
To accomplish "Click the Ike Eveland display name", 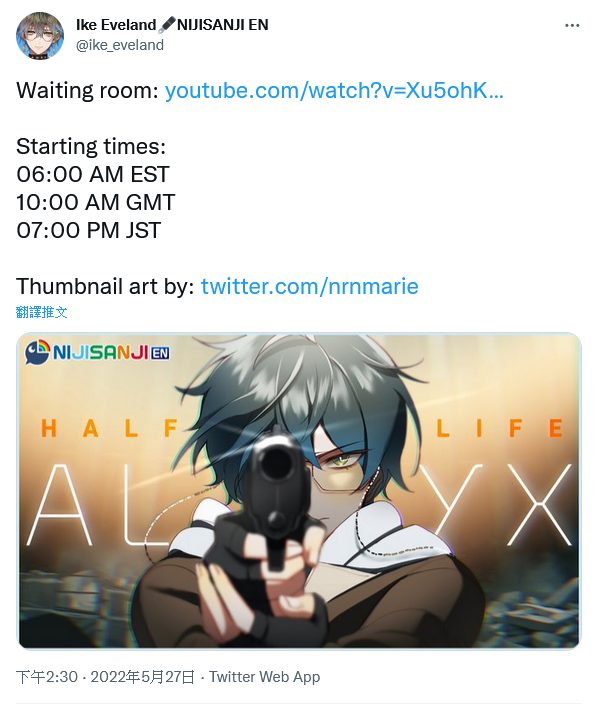I will (x=116, y=25).
